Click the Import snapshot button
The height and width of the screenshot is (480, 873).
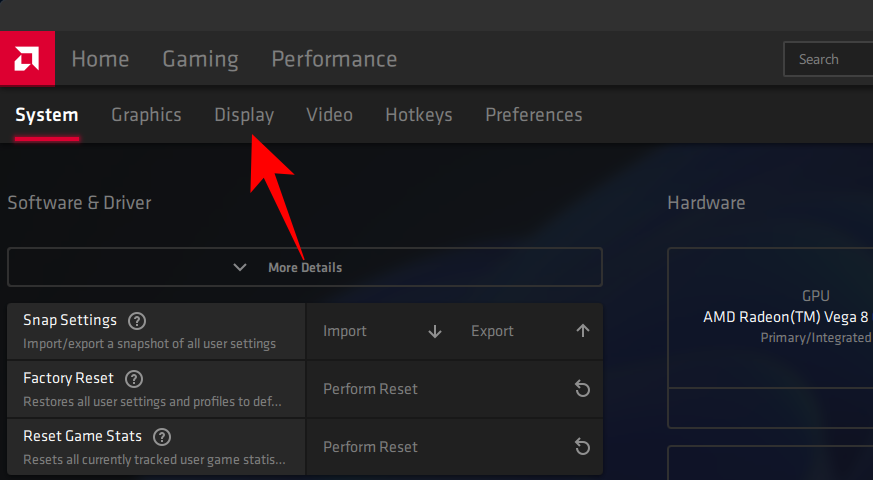345,331
